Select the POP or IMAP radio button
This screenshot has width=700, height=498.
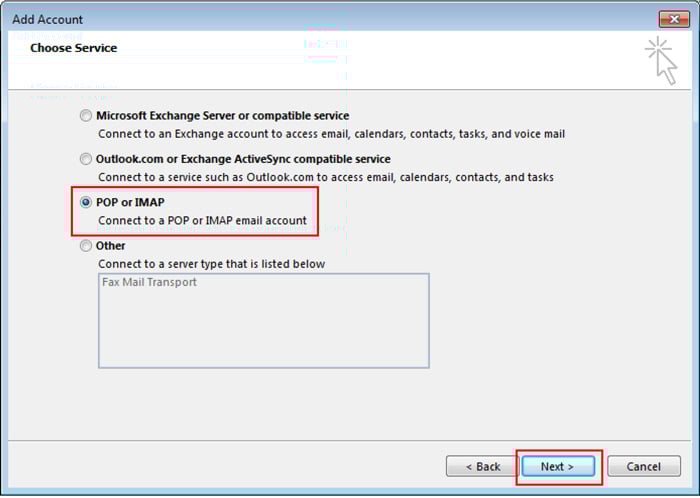(86, 202)
